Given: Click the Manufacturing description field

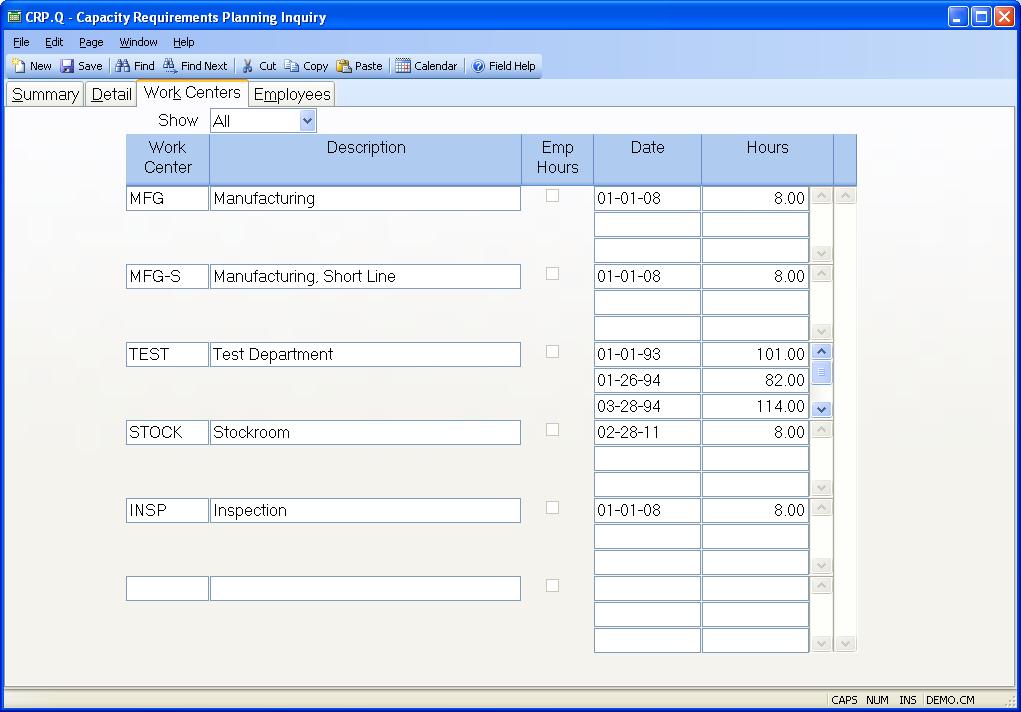Looking at the screenshot, I should pos(365,199).
